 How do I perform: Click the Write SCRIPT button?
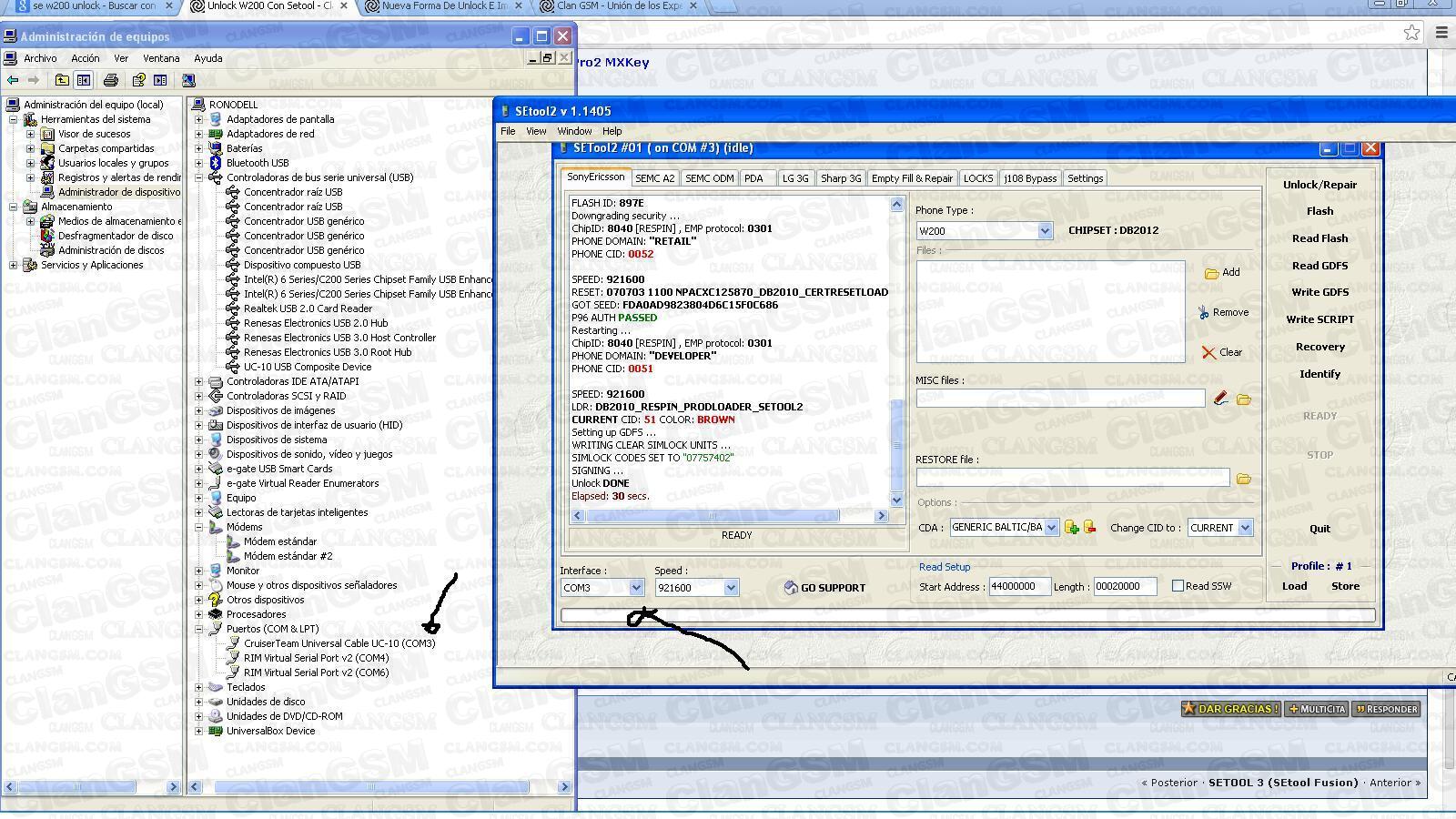coord(1319,319)
